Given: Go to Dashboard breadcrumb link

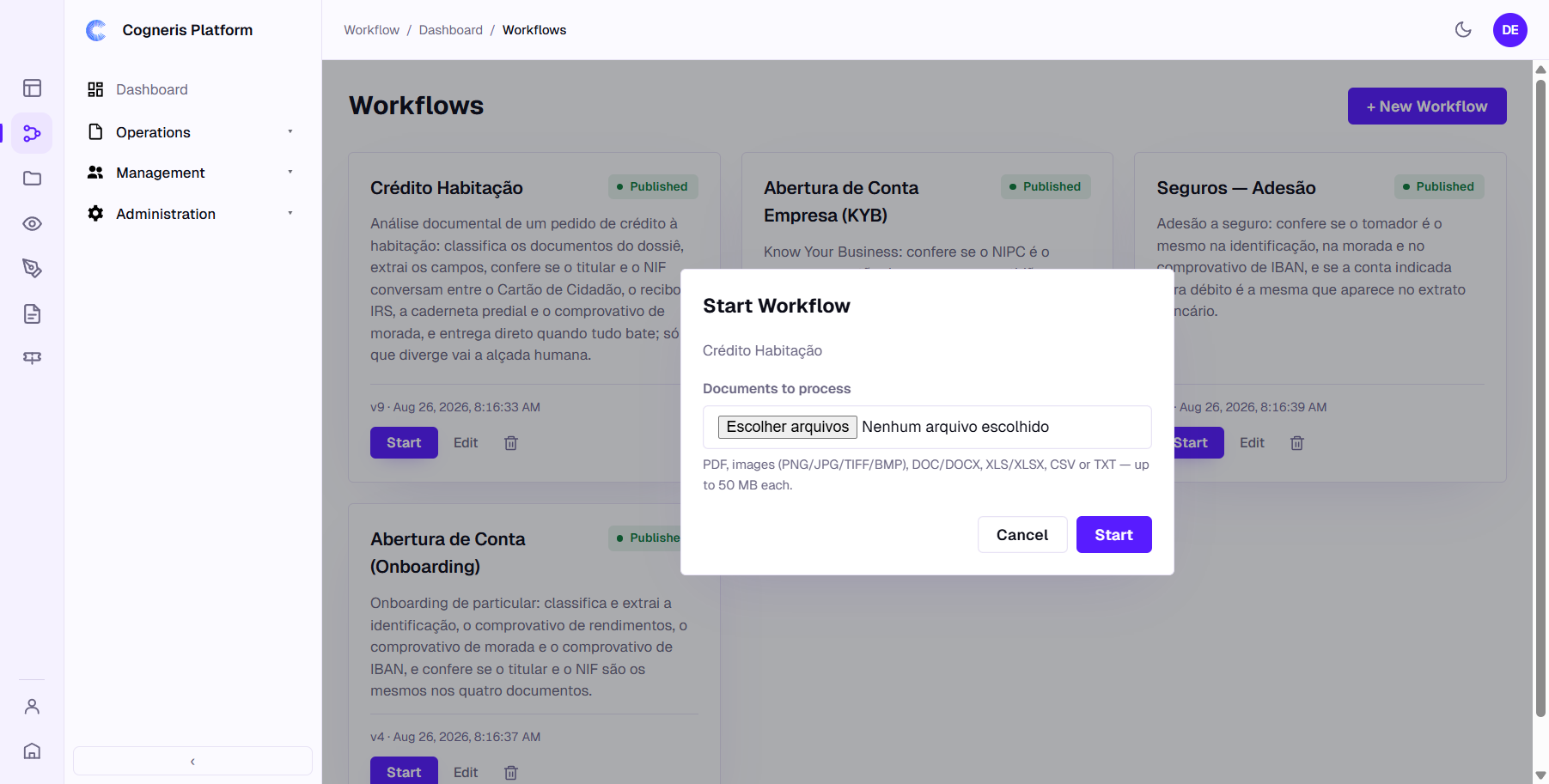Looking at the screenshot, I should coord(450,30).
